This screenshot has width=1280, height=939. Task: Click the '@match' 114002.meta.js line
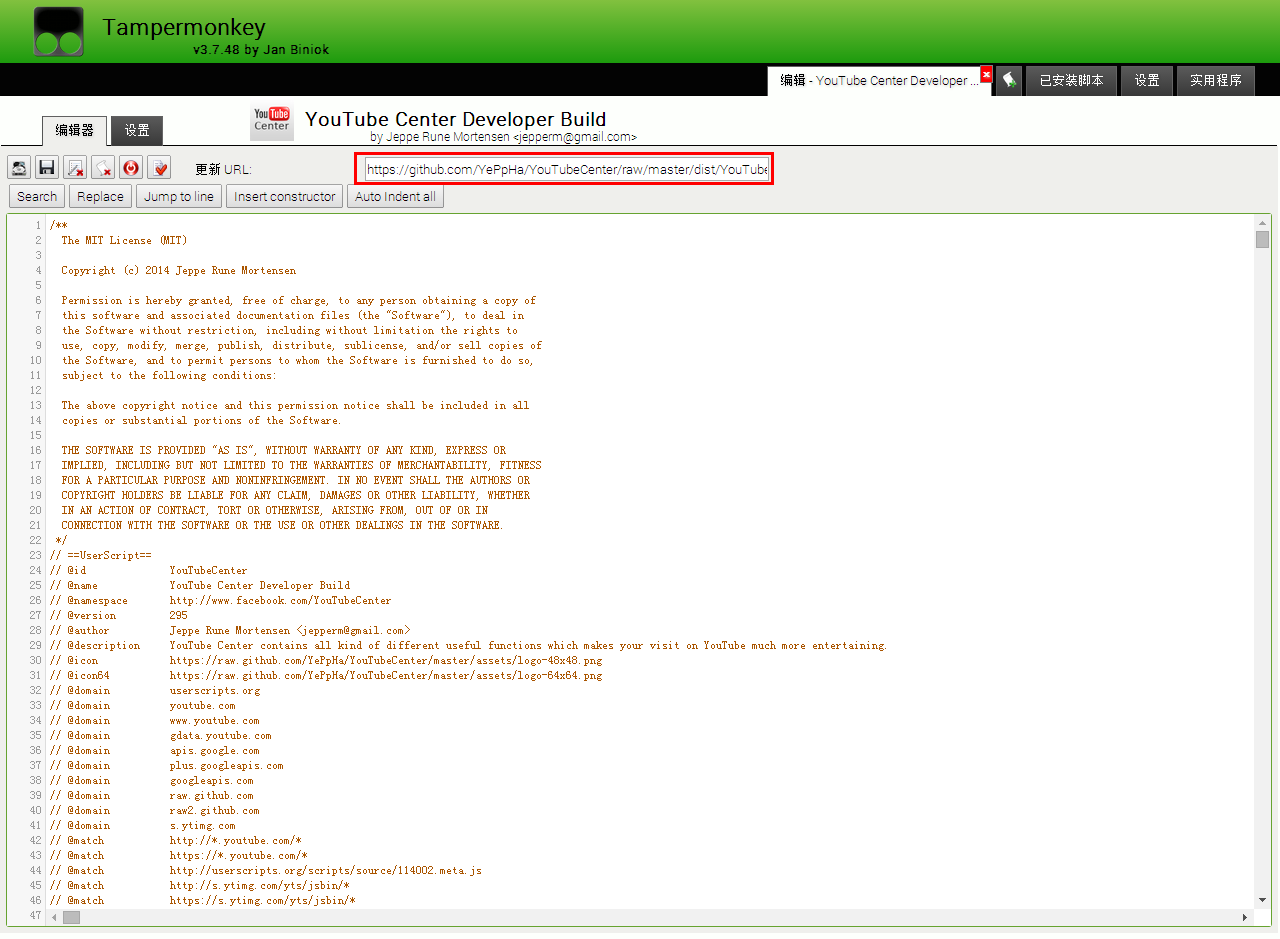265,870
